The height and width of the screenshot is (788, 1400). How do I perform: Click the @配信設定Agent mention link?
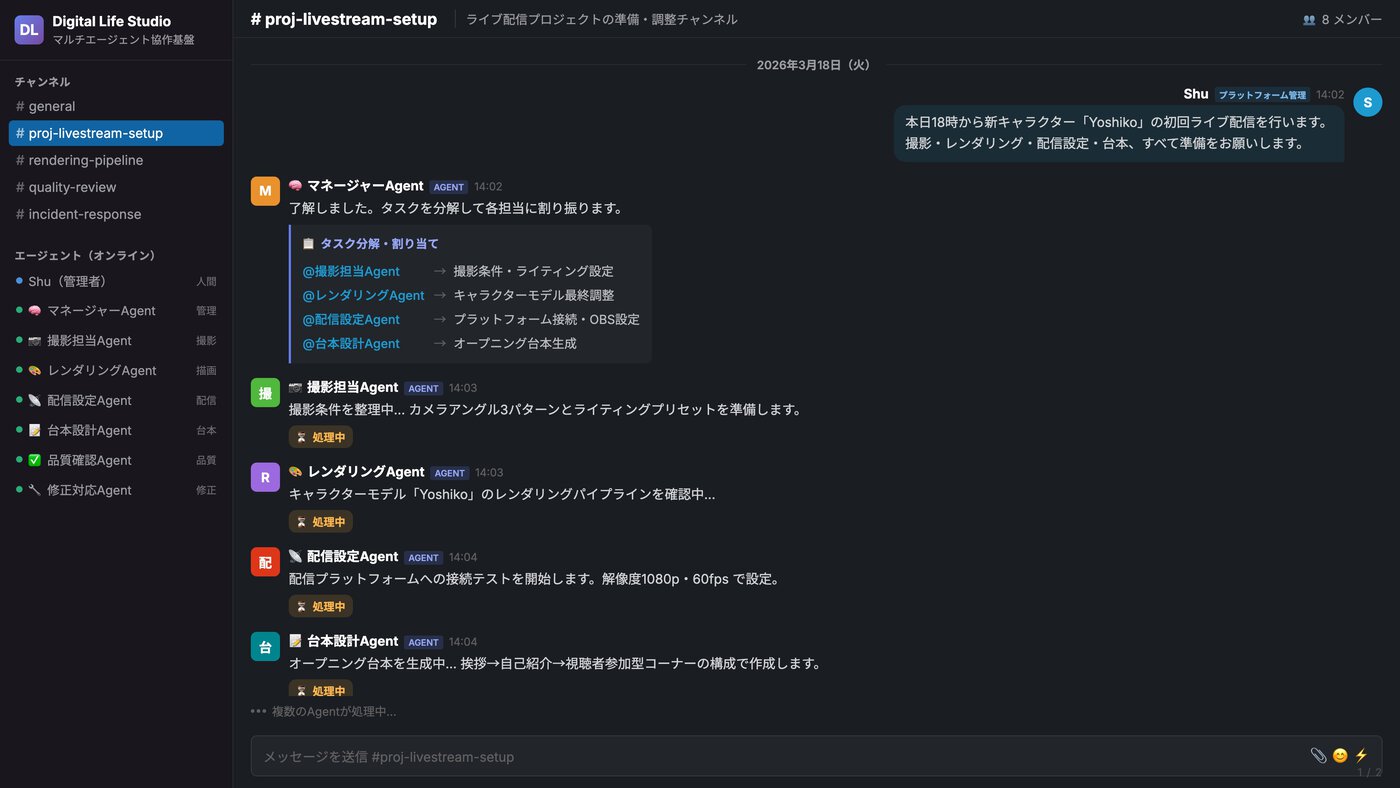[351, 319]
